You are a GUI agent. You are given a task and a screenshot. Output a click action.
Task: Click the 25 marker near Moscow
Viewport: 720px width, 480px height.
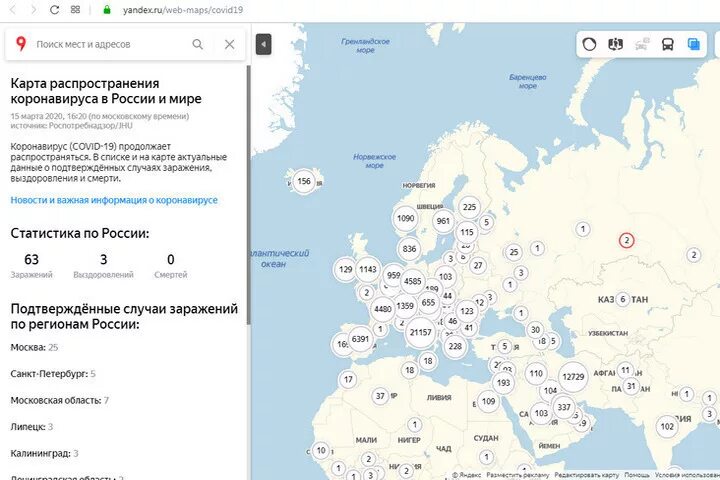click(514, 252)
